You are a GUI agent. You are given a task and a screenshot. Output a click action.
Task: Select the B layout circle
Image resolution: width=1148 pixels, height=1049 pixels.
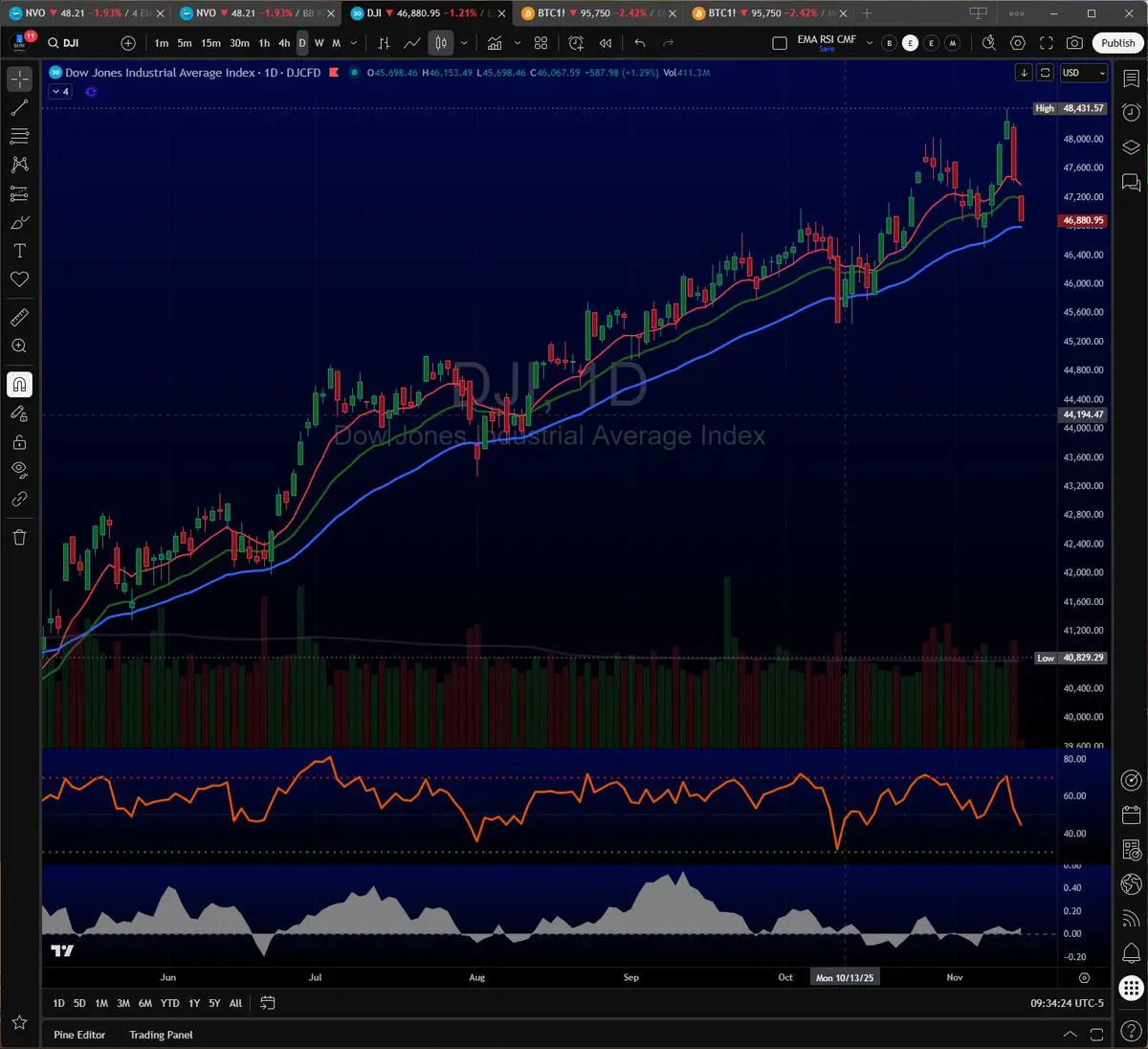890,43
